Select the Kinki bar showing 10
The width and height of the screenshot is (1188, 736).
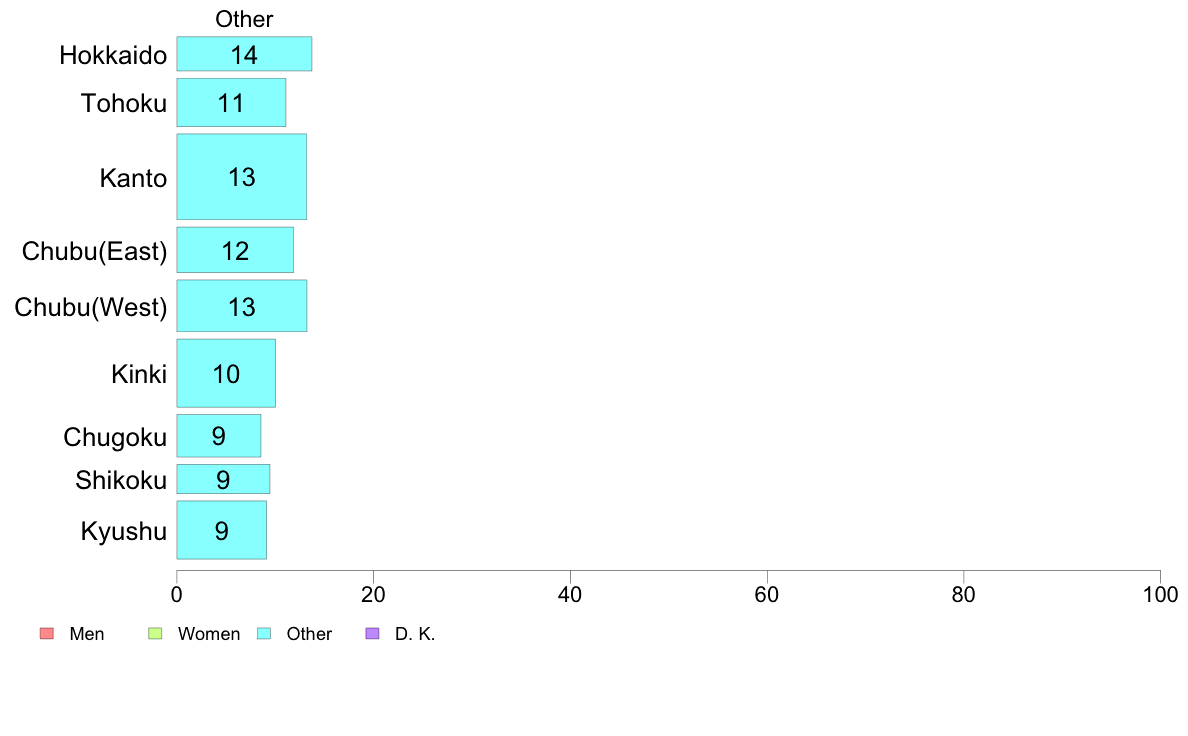click(226, 373)
